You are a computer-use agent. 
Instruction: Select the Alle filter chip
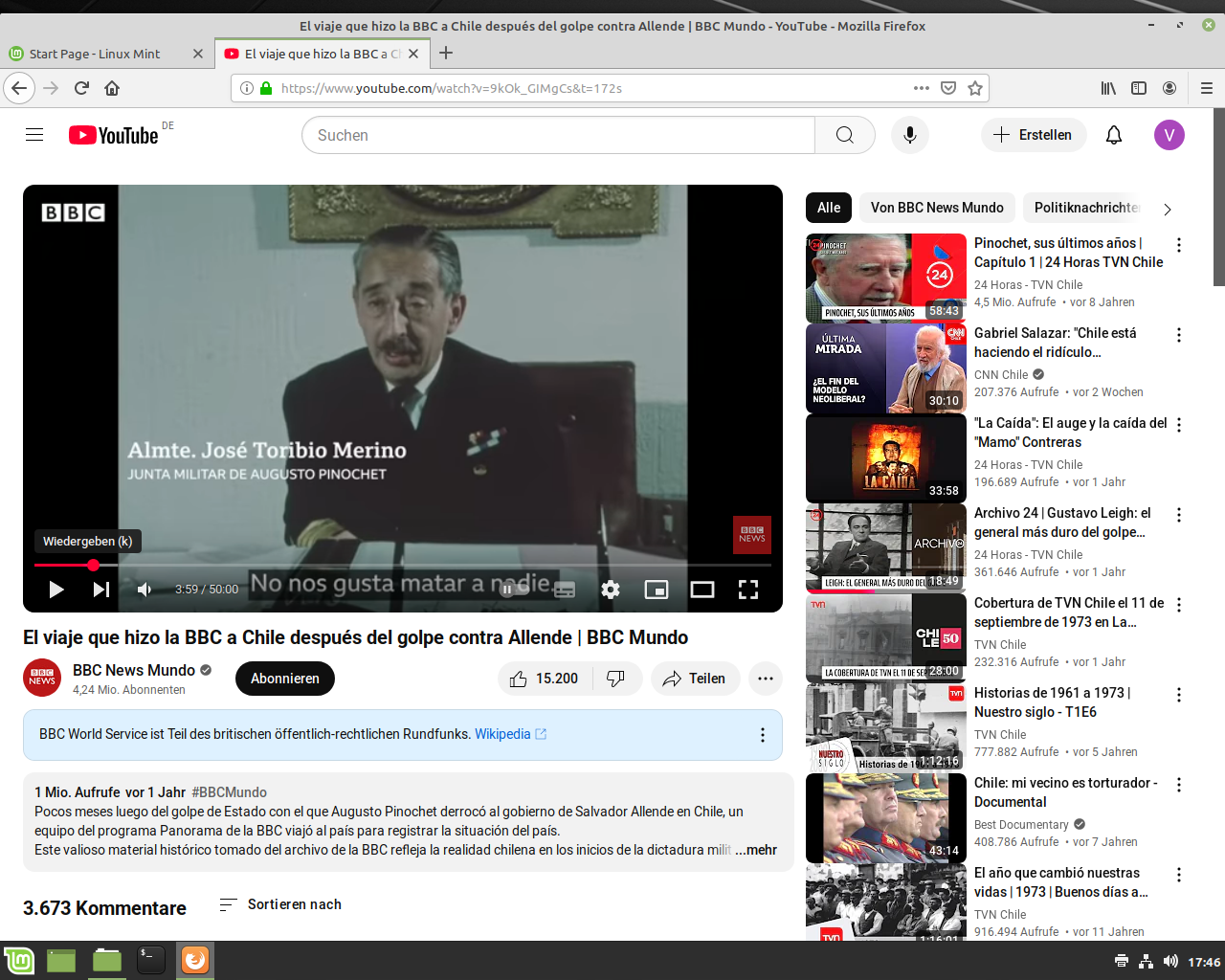(829, 208)
